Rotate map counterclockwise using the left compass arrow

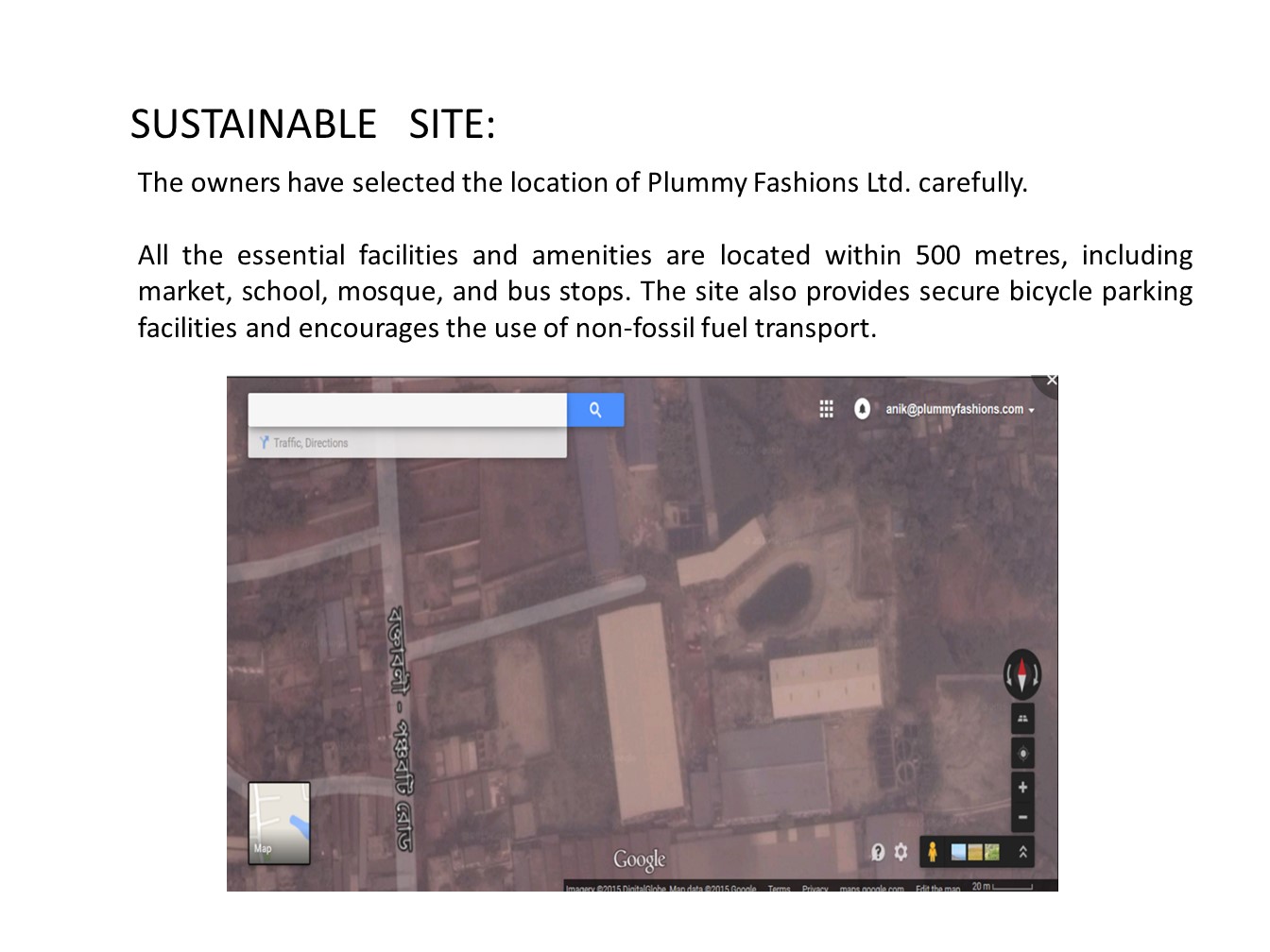[1008, 673]
